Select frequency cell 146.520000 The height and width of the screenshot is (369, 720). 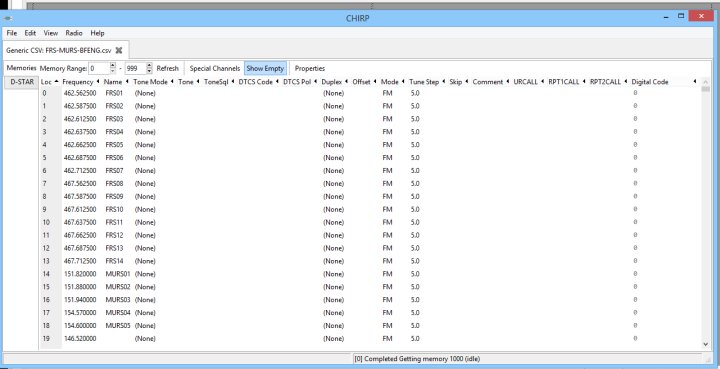click(80, 339)
